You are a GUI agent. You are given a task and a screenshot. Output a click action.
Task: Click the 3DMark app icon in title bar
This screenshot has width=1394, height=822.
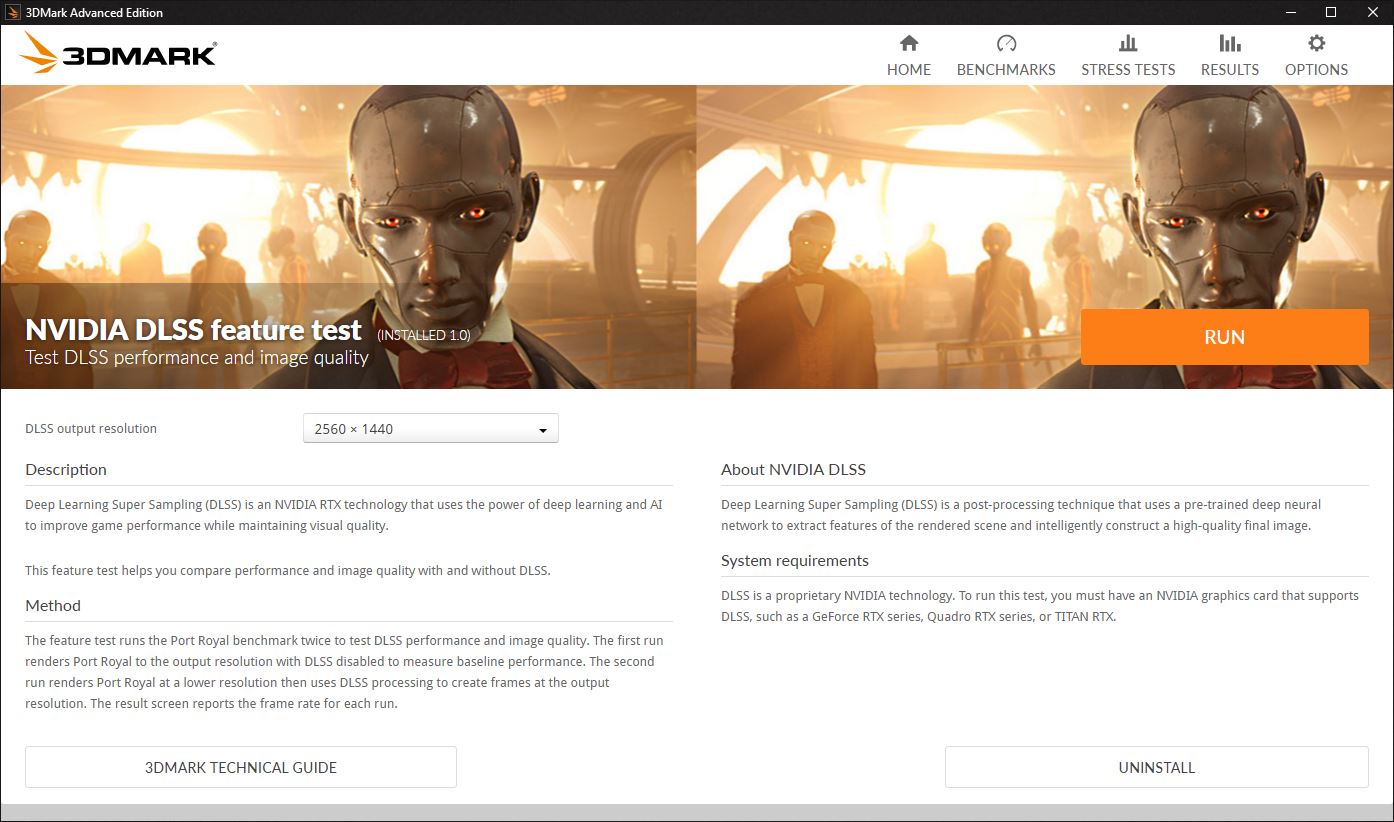point(14,12)
